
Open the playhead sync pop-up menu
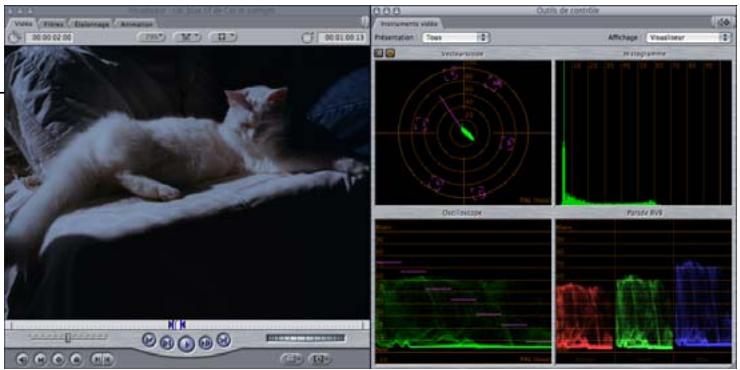pos(187,37)
